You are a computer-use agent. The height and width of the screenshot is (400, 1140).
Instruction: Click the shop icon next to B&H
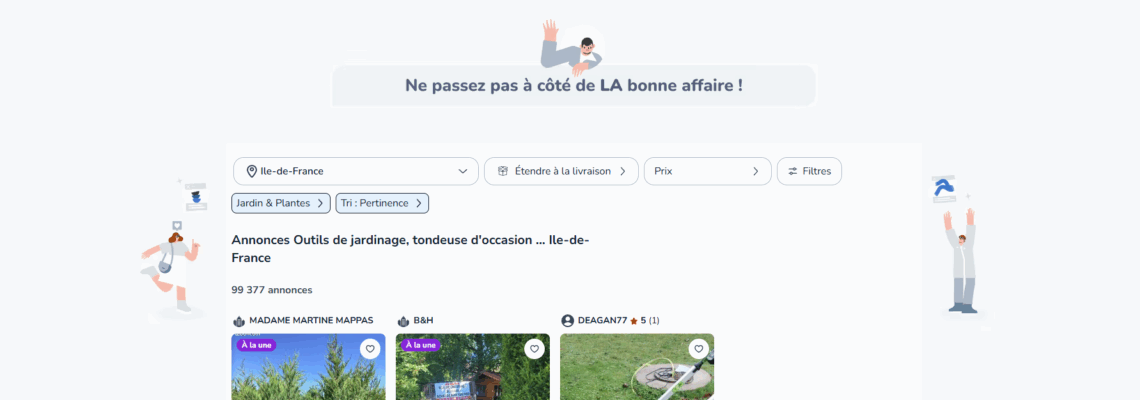404,321
